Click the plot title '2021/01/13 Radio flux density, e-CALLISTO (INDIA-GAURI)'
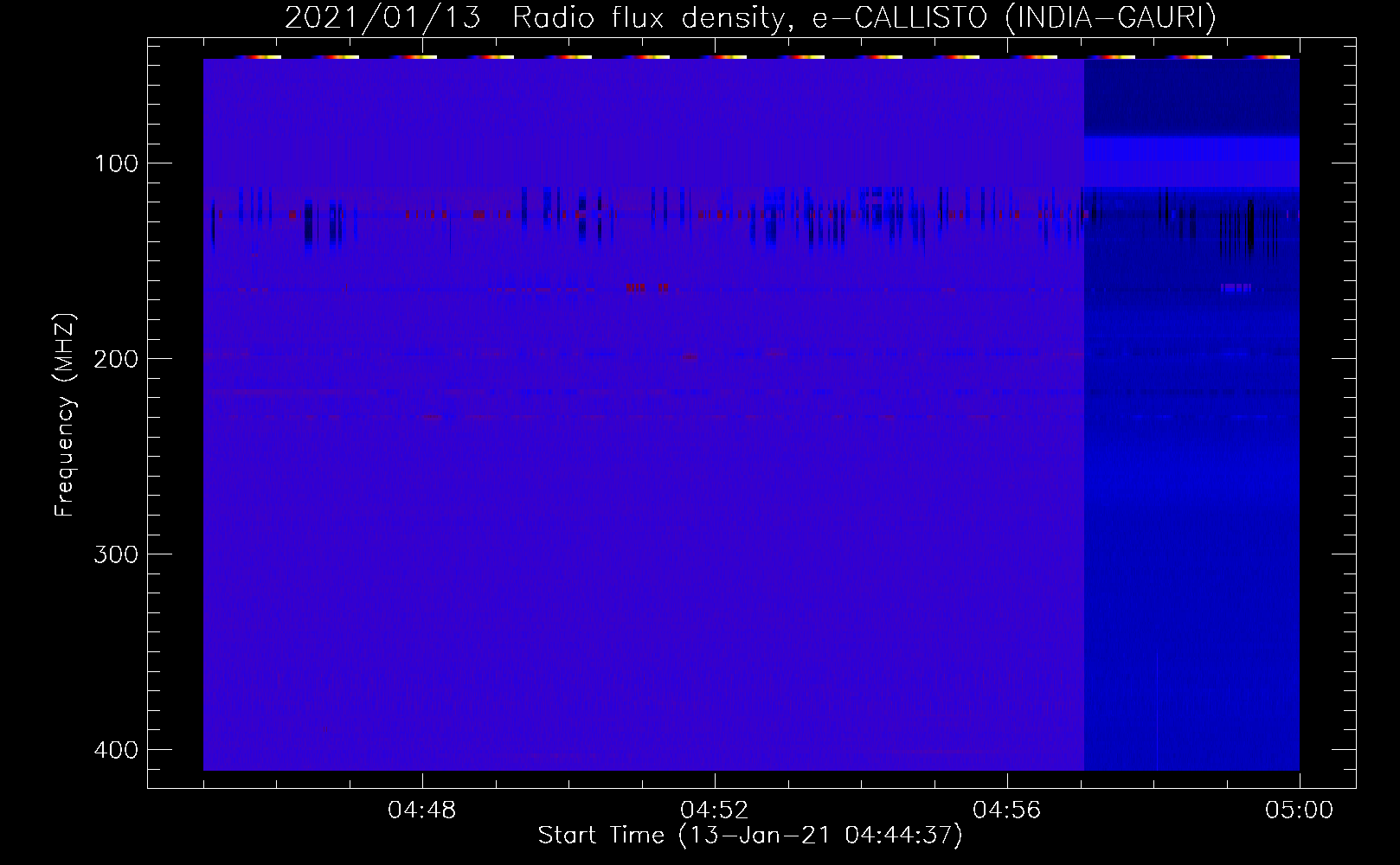This screenshot has width=1400, height=865. (750, 18)
